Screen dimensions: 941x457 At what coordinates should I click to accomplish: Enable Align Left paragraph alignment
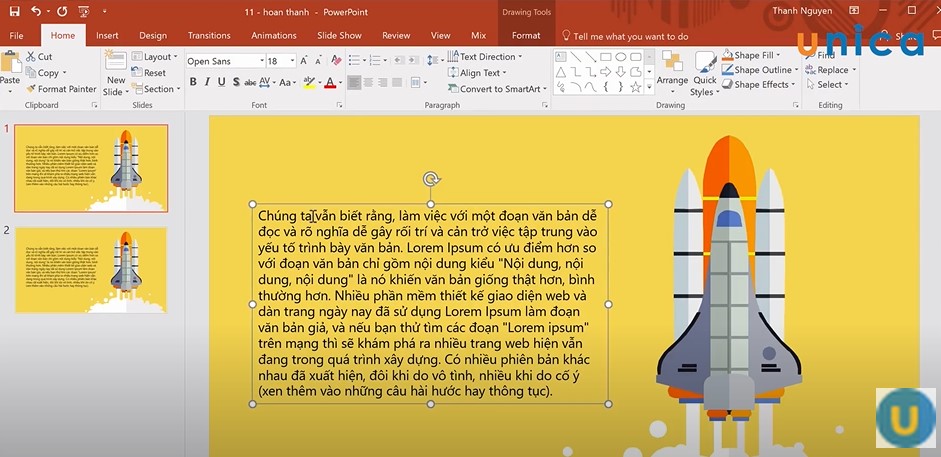pyautogui.click(x=354, y=82)
